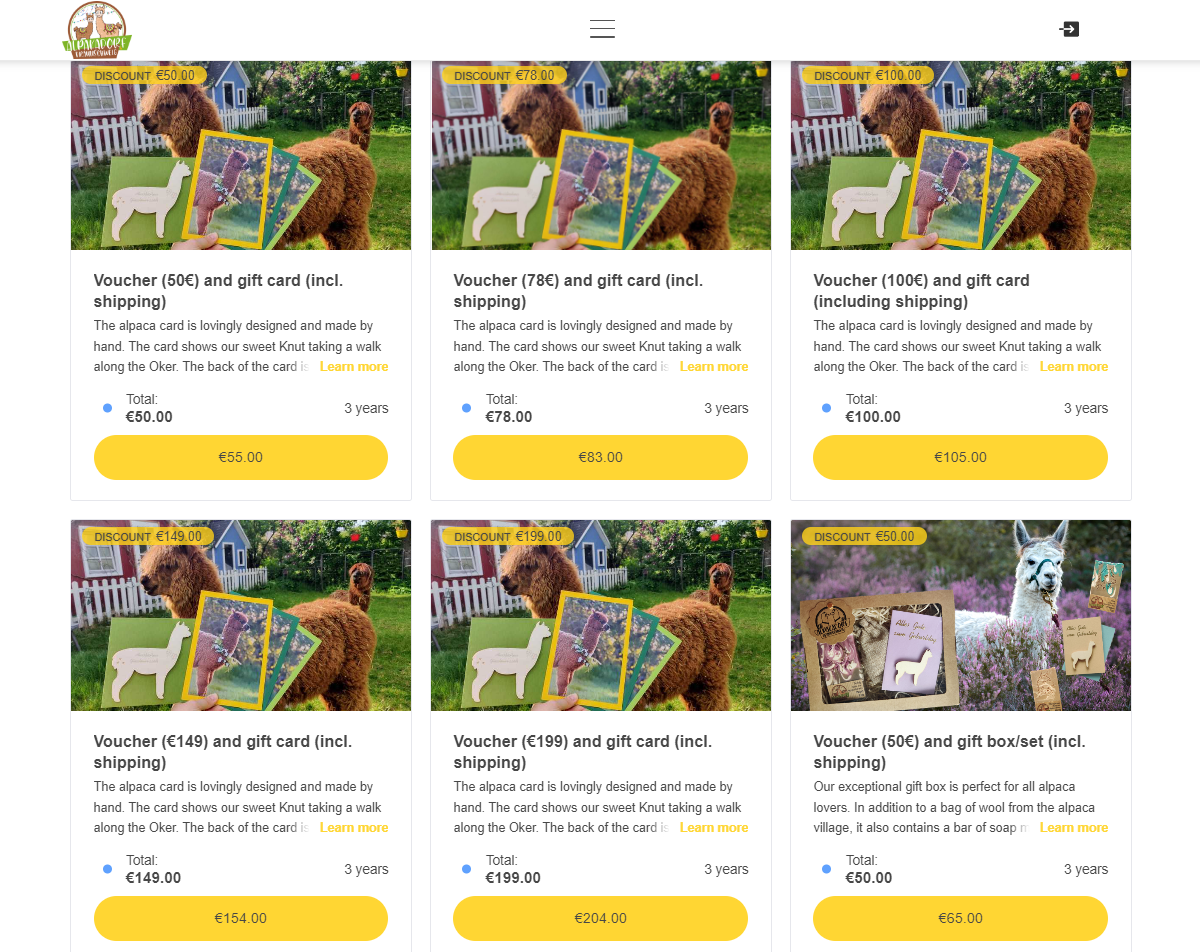Buy the 50€ voucher for €55.00
The height and width of the screenshot is (952, 1200).
click(241, 457)
